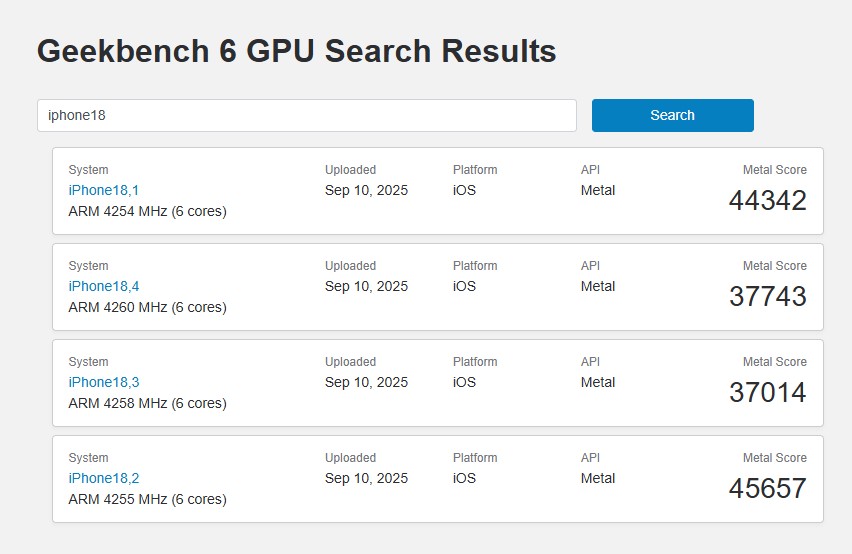
Task: Click the Geekbench 6 GPU Search Results heading
Action: click(296, 51)
